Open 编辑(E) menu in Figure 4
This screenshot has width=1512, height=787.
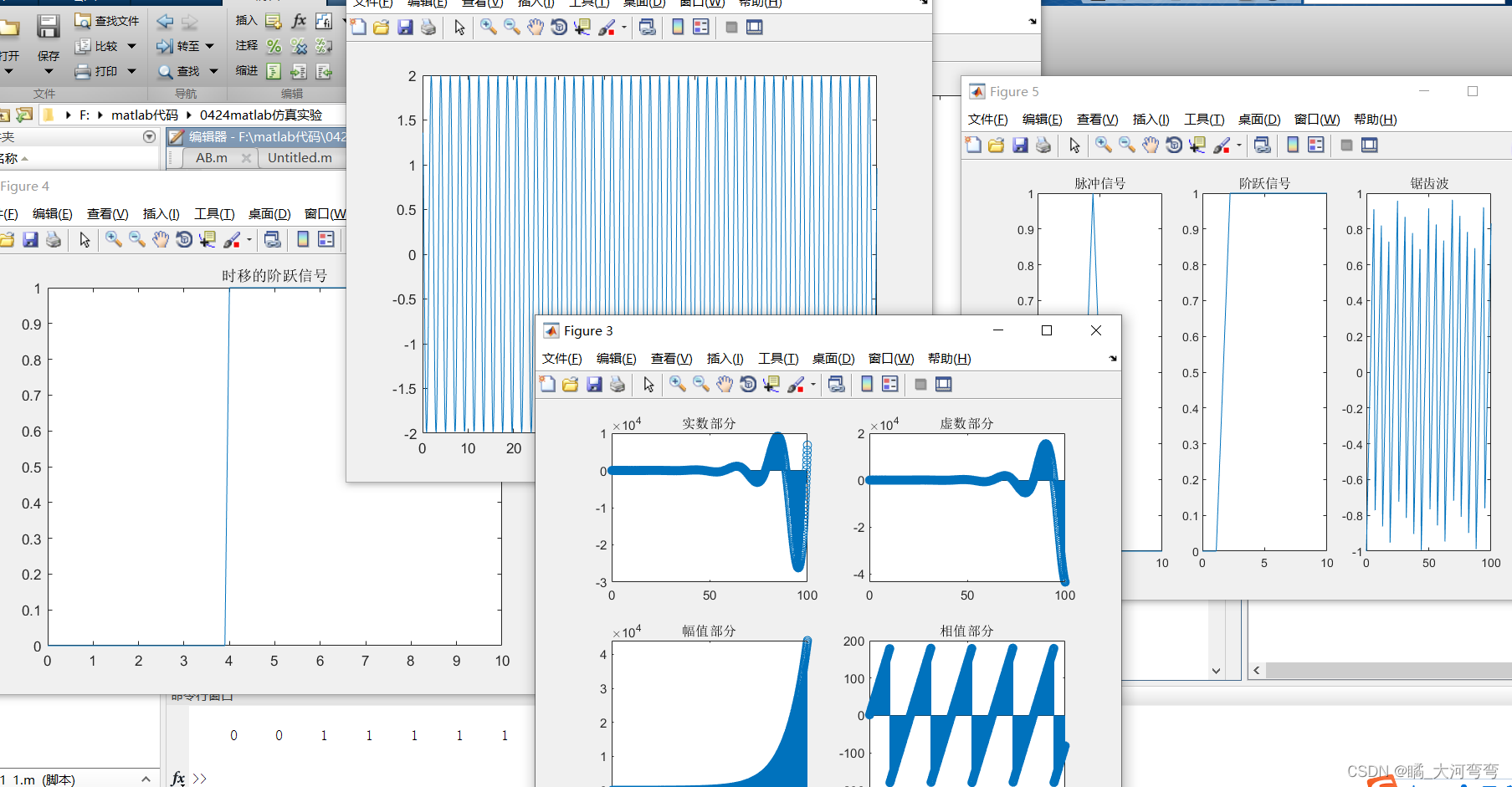click(53, 213)
